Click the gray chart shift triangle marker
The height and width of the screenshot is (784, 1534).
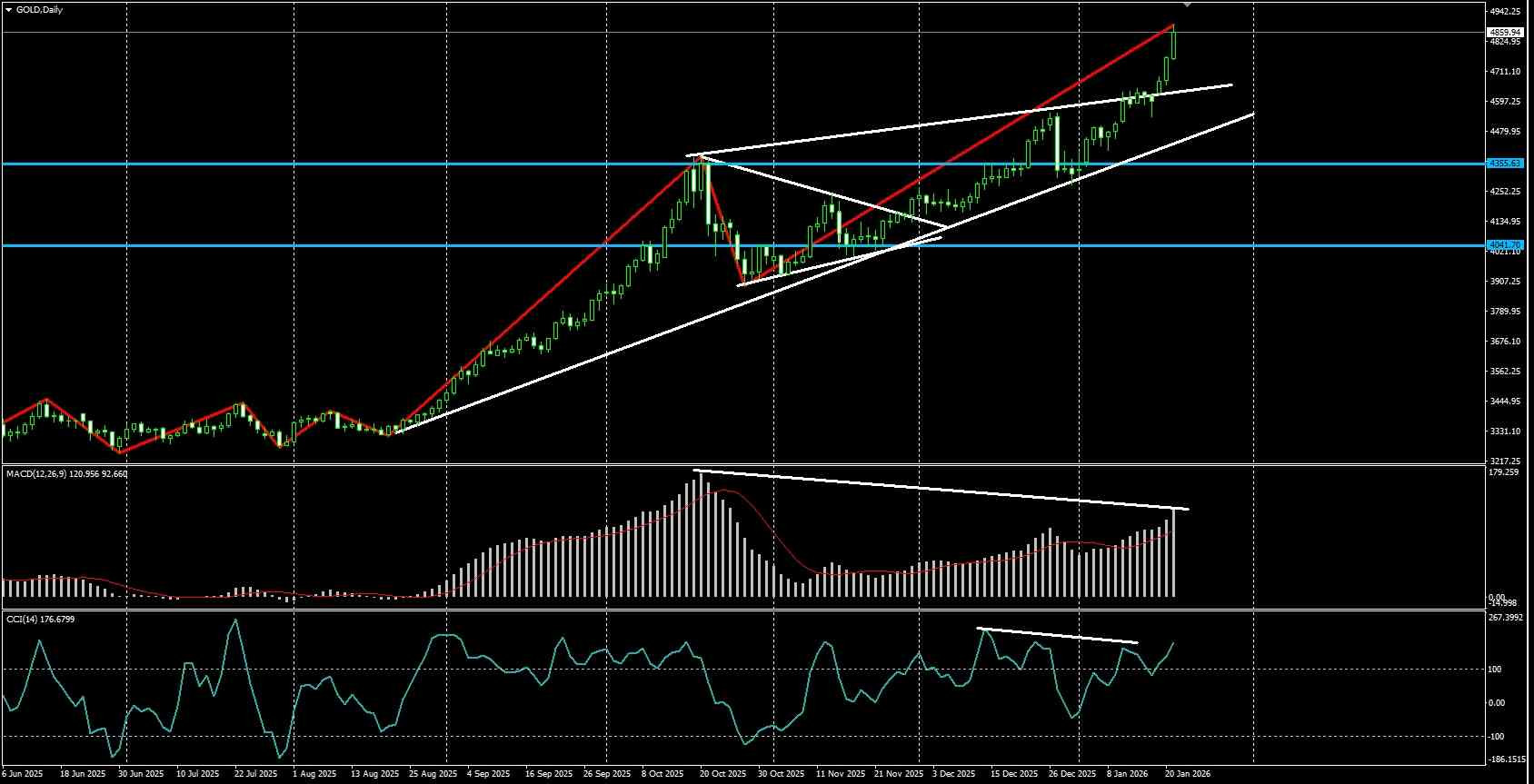[1188, 5]
